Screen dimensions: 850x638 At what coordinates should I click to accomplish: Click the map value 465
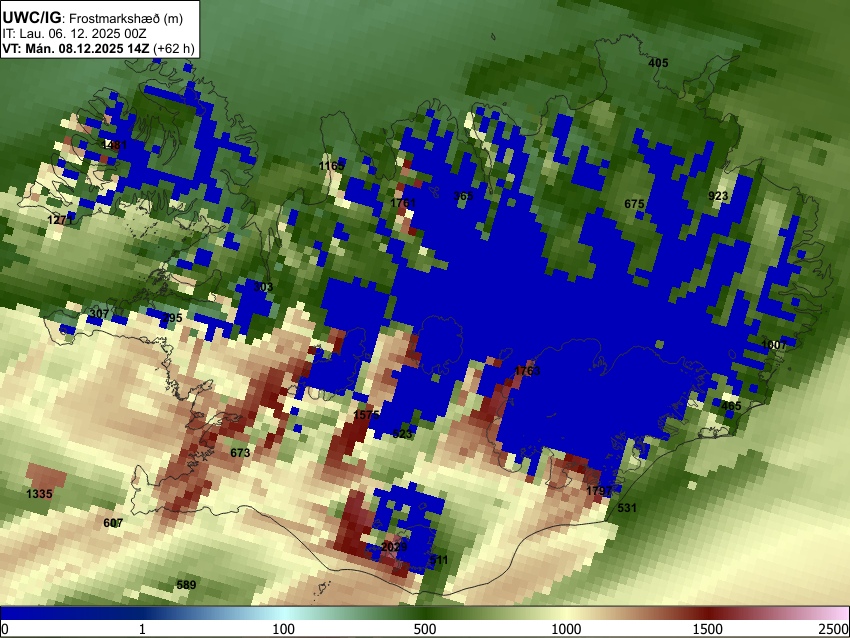731,406
